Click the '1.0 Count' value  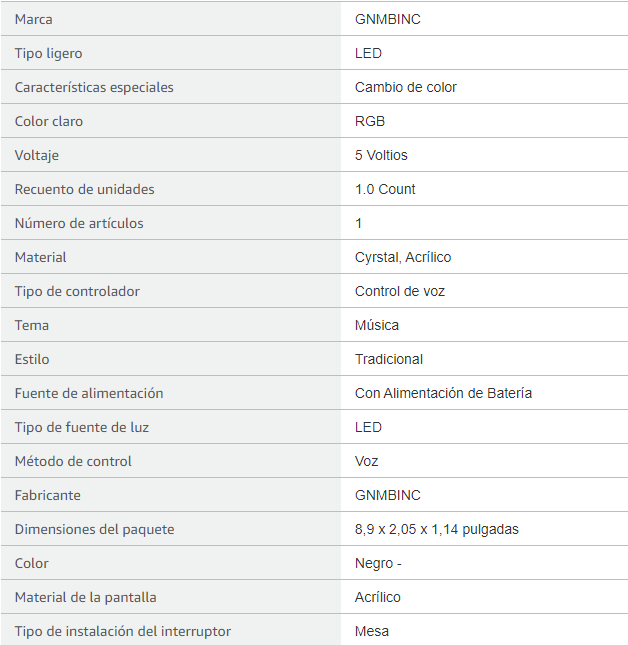[385, 189]
